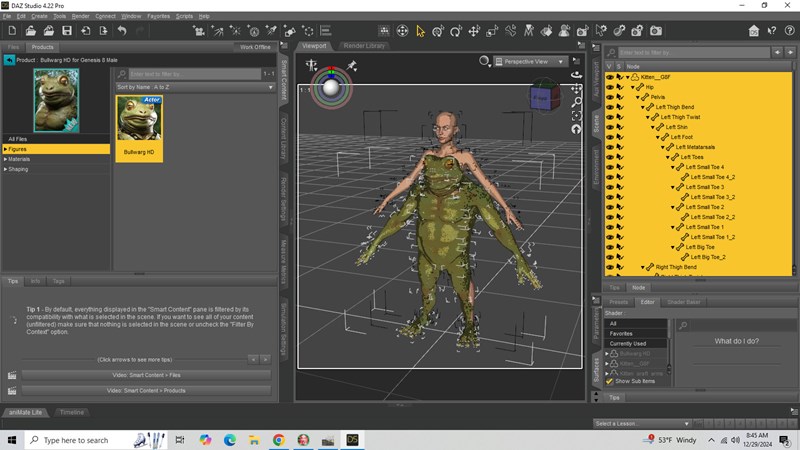Screen dimensions: 800x450
Task: Click the New Scene toolbar icon
Action: [12, 31]
